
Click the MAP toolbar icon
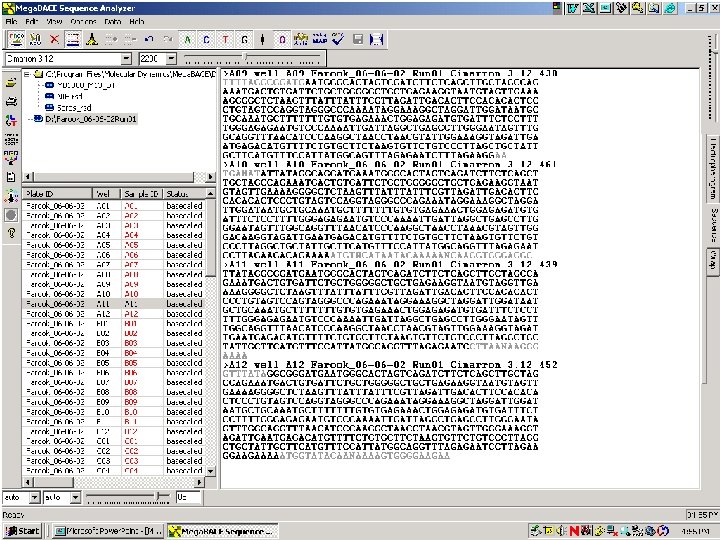320,39
